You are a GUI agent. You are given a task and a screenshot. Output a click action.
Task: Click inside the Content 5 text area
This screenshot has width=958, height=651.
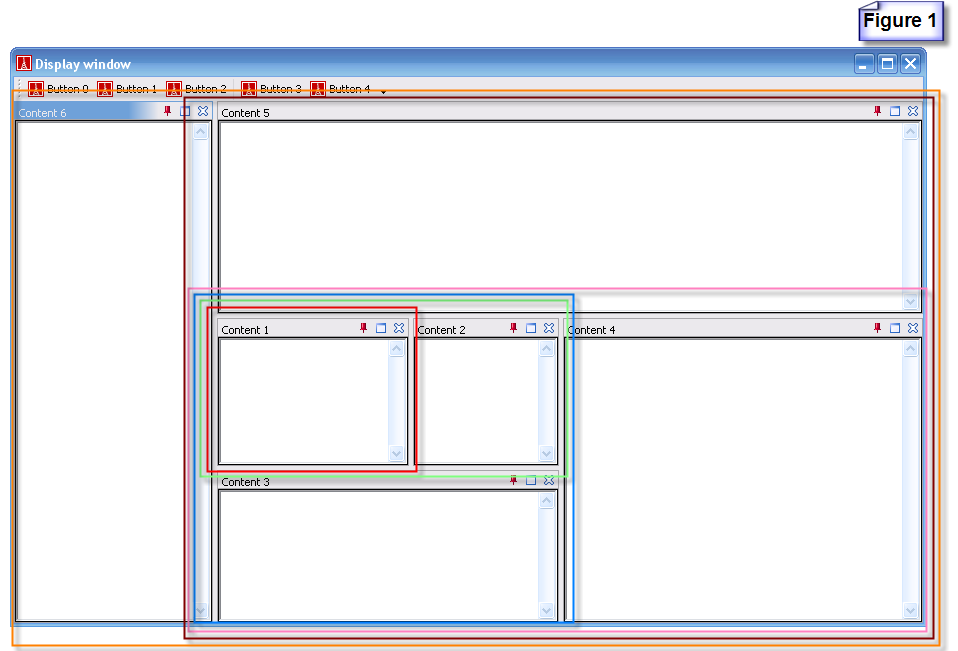(x=561, y=216)
